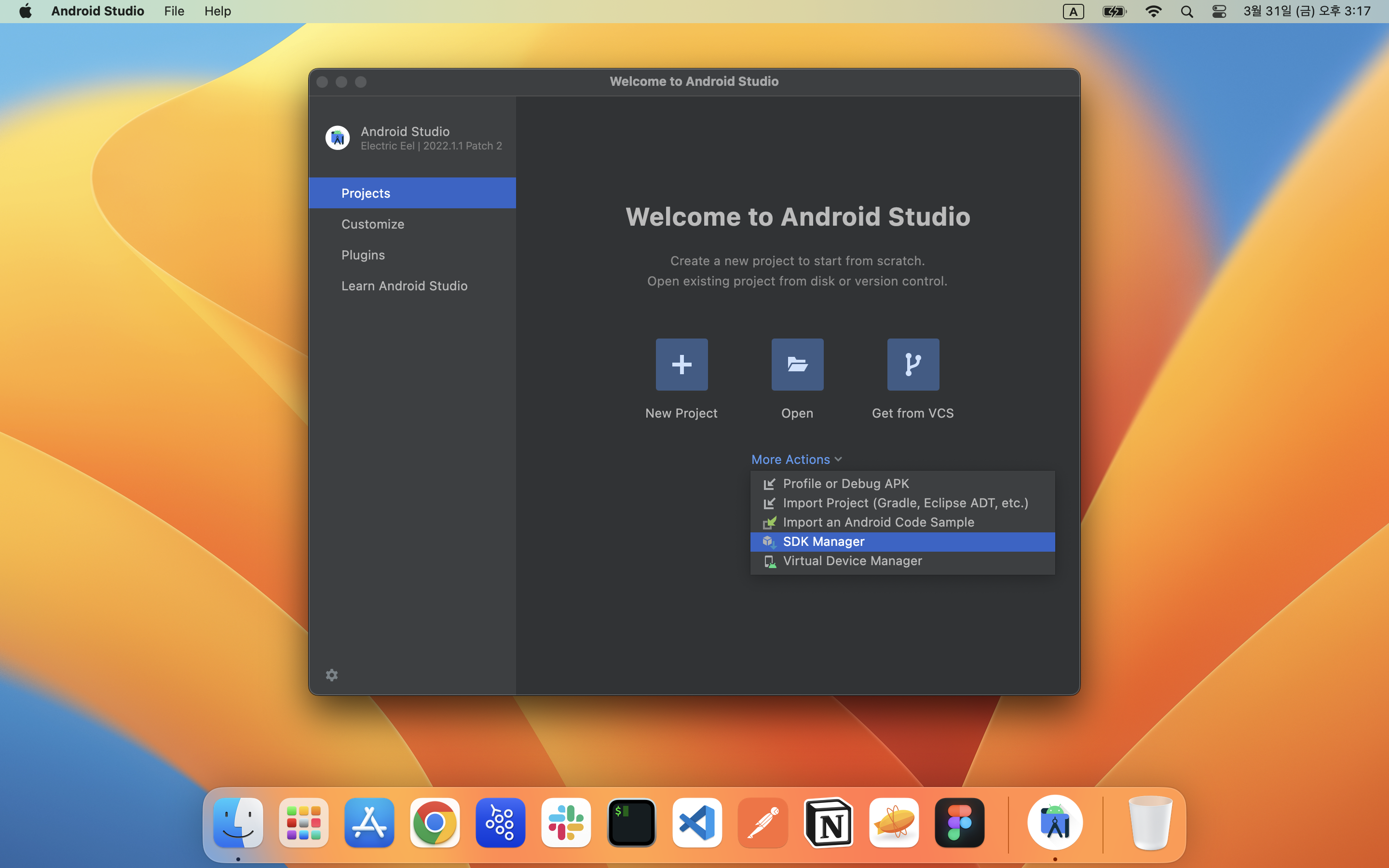The width and height of the screenshot is (1389, 868).
Task: Open Launchpad from the Dock
Action: click(304, 823)
